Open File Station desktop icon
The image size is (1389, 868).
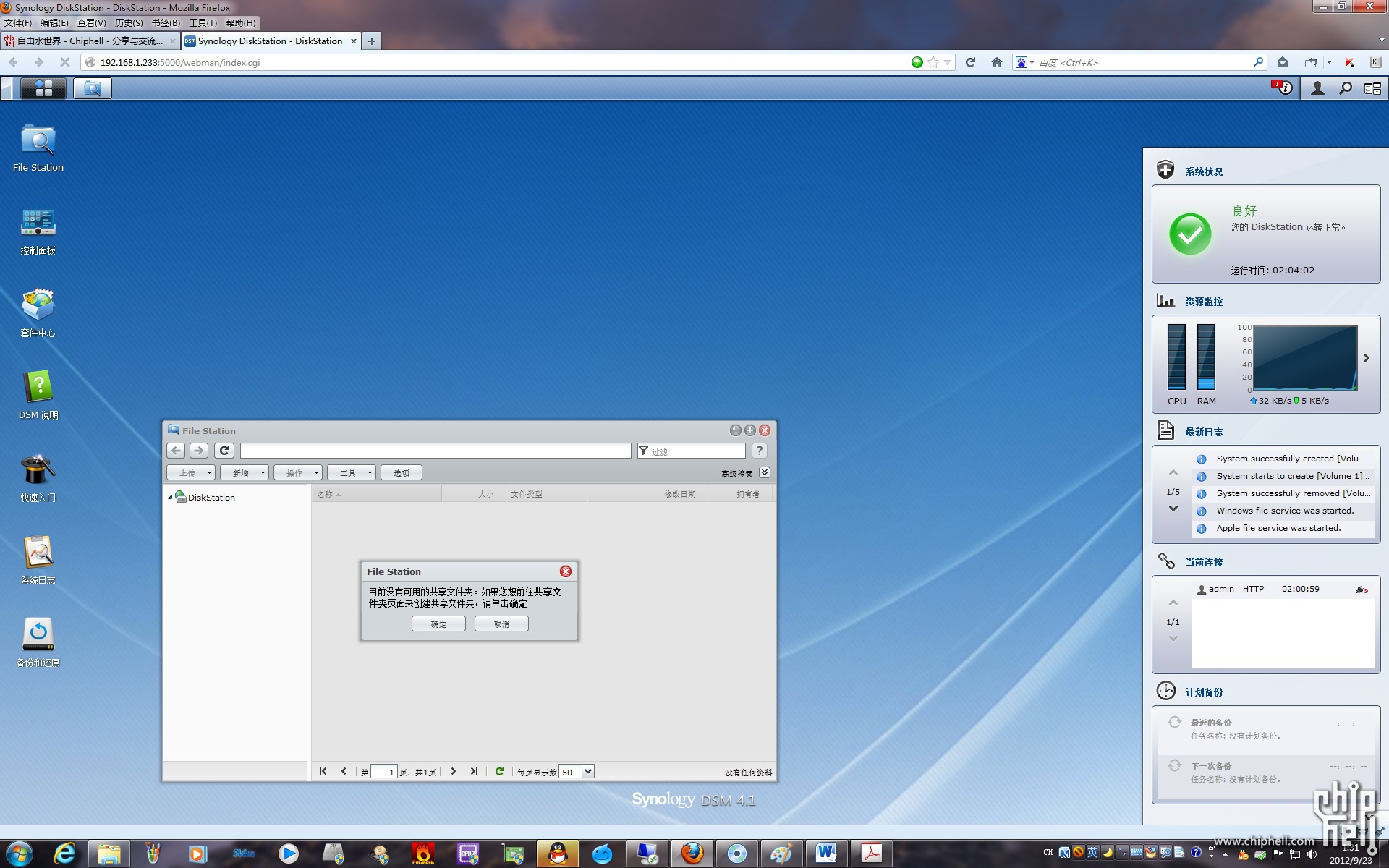(x=38, y=147)
